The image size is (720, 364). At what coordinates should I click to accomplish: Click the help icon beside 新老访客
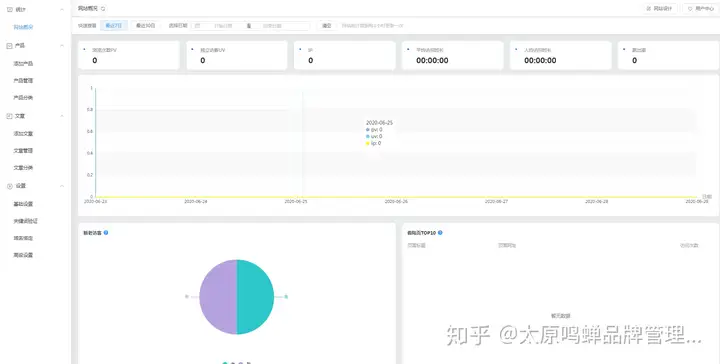106,233
